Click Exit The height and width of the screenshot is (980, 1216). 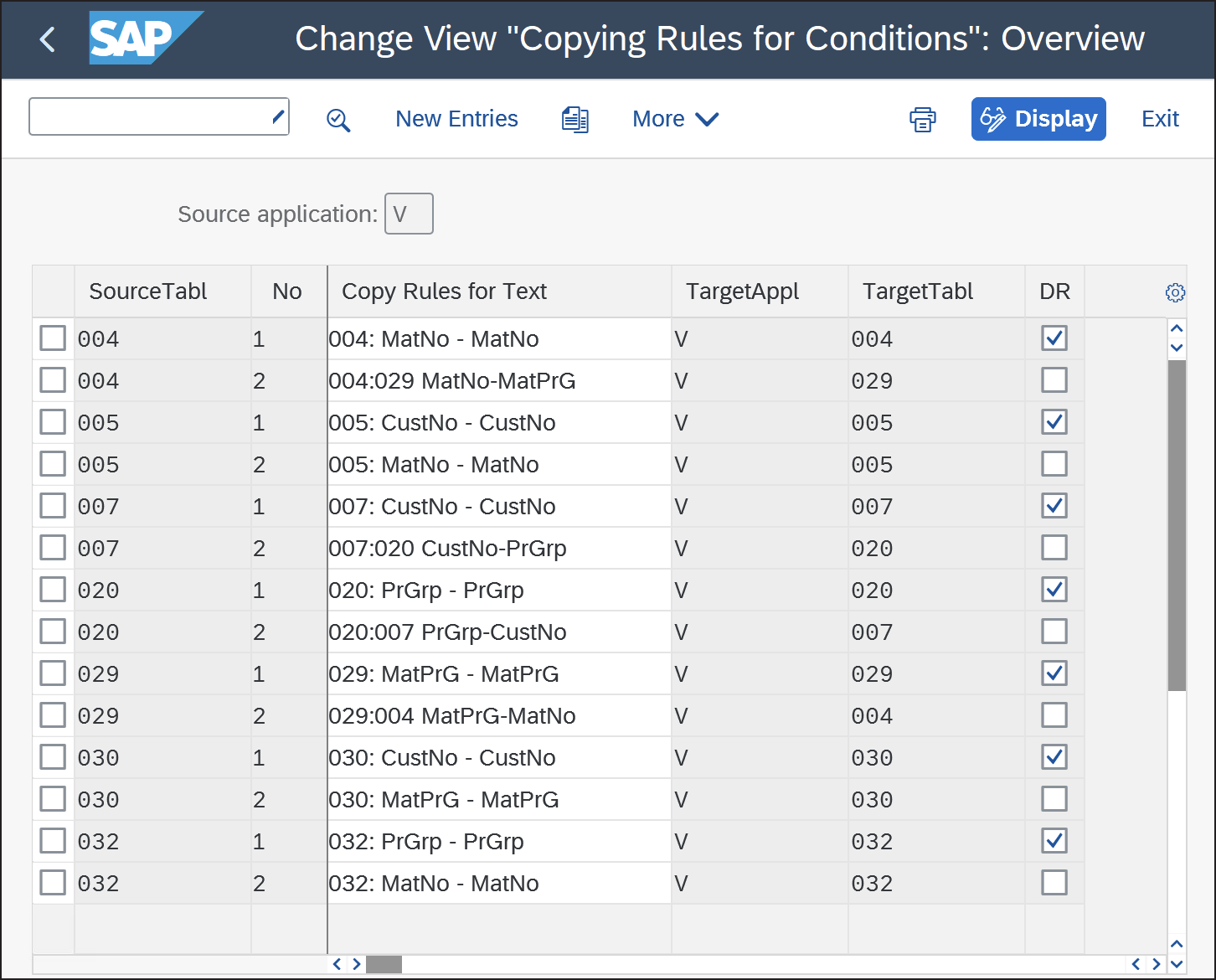1160,119
